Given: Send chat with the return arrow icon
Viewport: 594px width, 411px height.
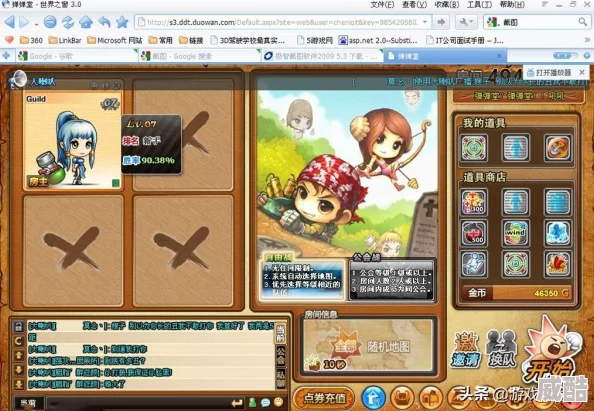Looking at the screenshot, I should coord(237,403).
